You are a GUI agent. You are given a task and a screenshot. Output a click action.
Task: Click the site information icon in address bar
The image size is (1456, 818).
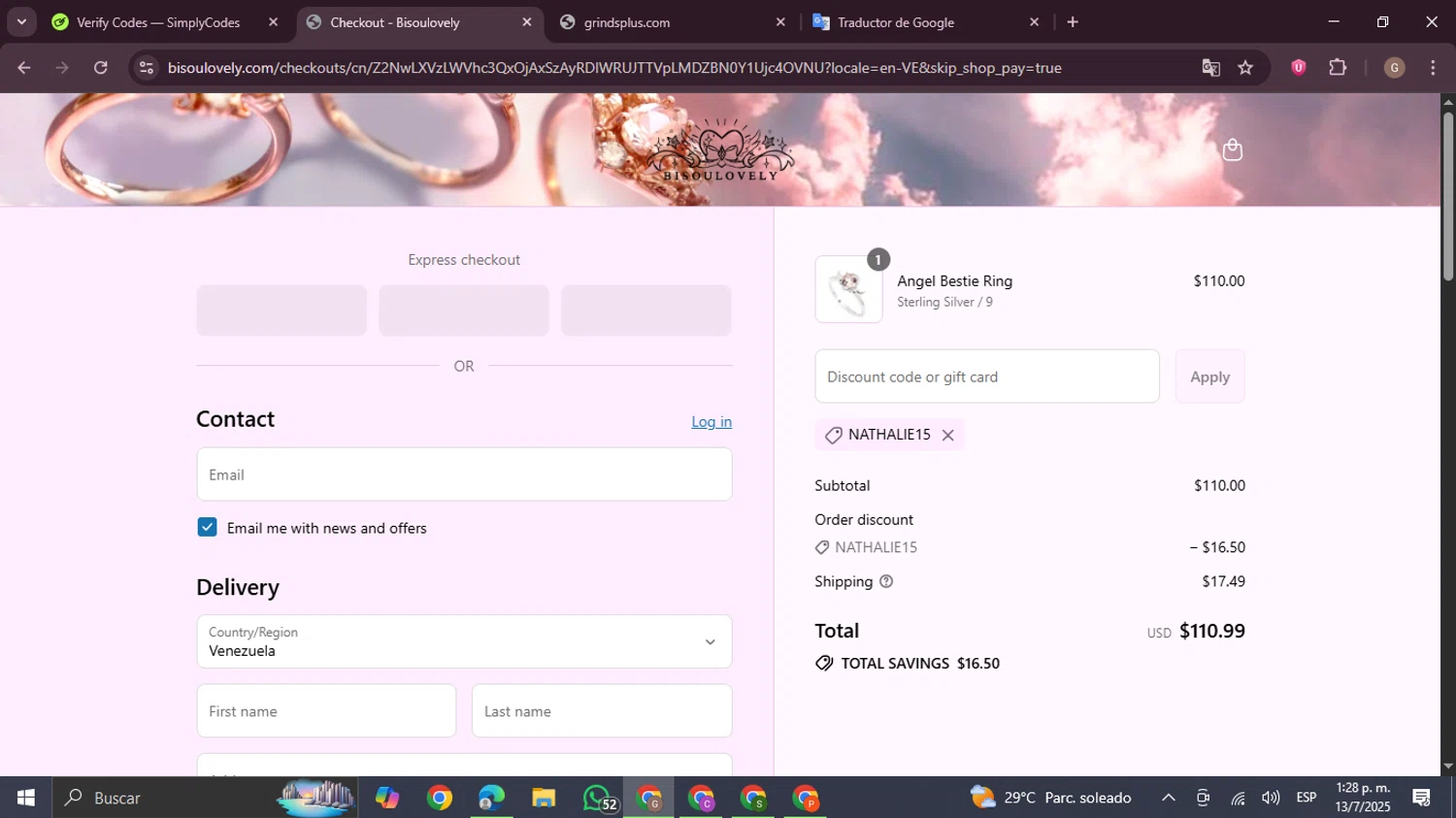(147, 68)
